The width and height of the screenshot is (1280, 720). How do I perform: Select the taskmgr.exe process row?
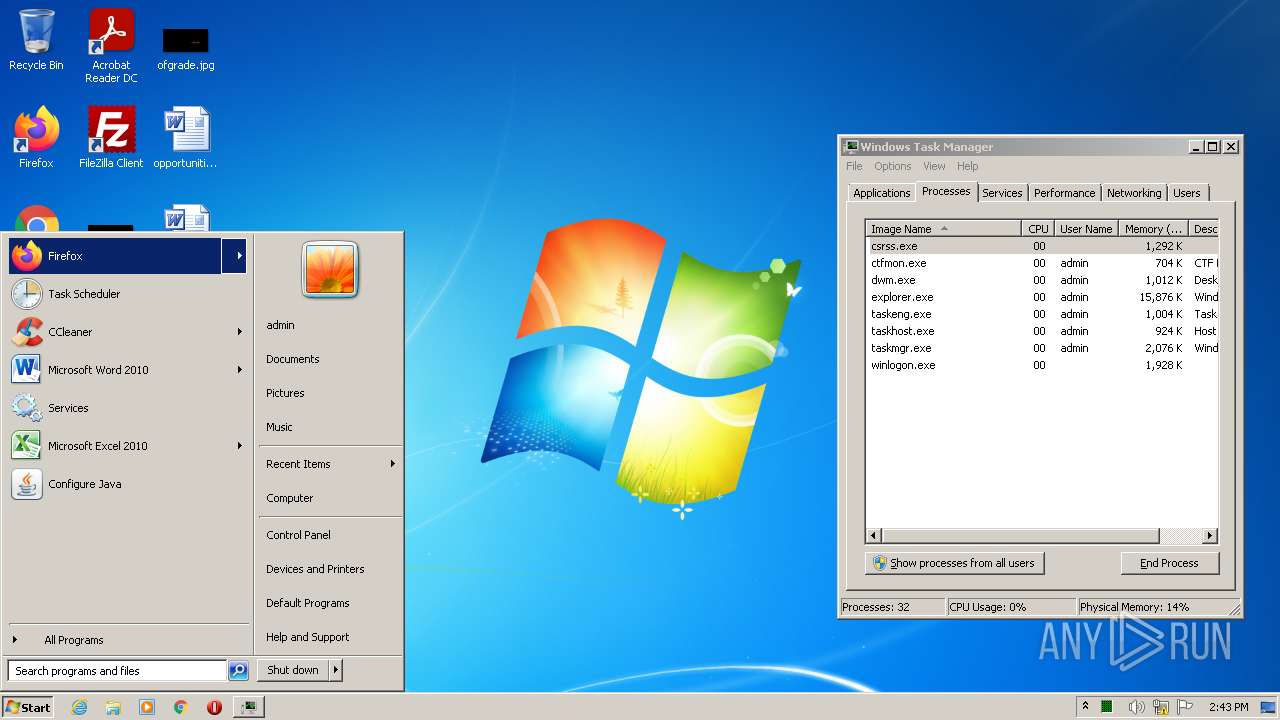coord(1042,348)
